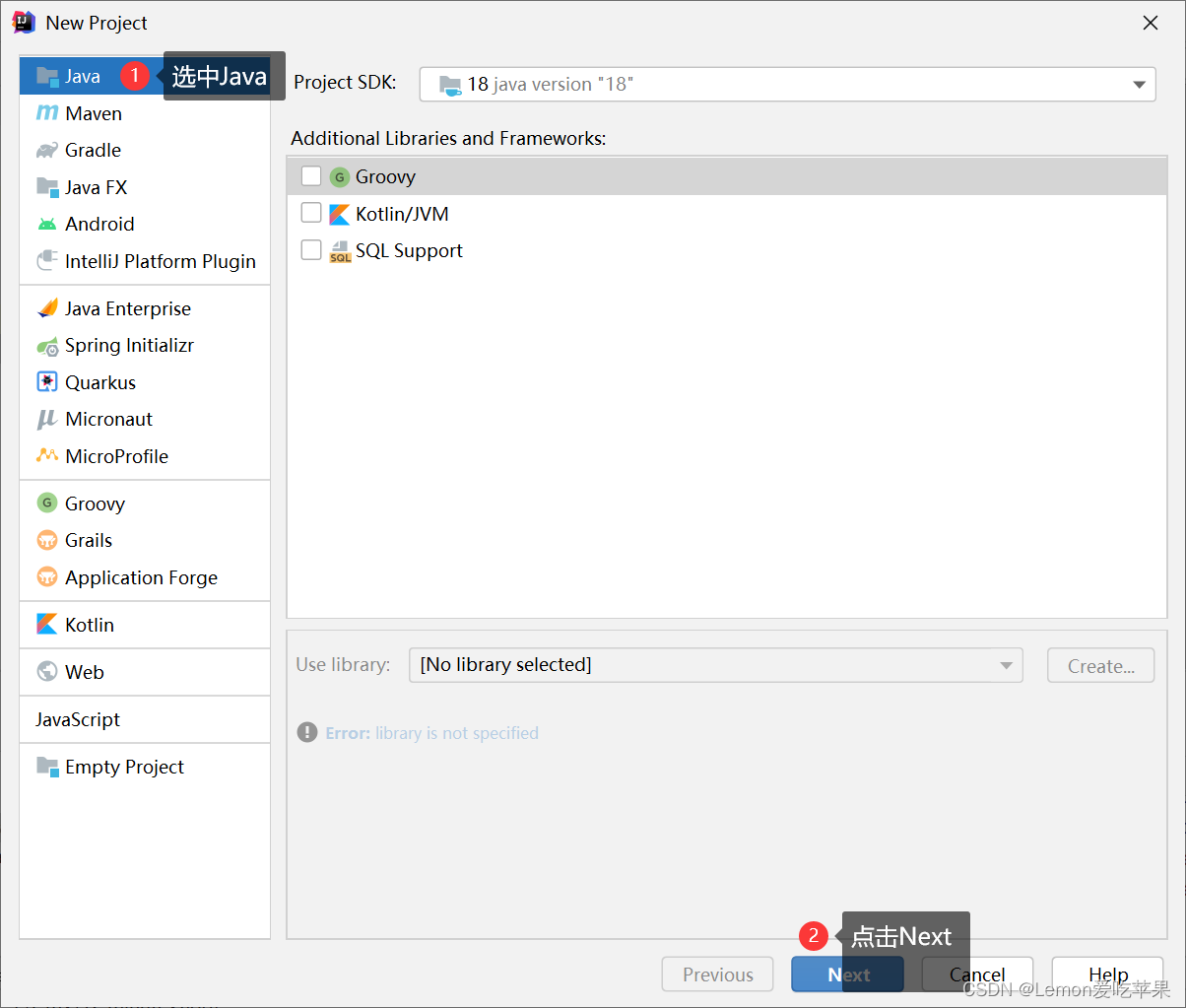Click the Micronaut label text
This screenshot has width=1186, height=1008.
[108, 420]
